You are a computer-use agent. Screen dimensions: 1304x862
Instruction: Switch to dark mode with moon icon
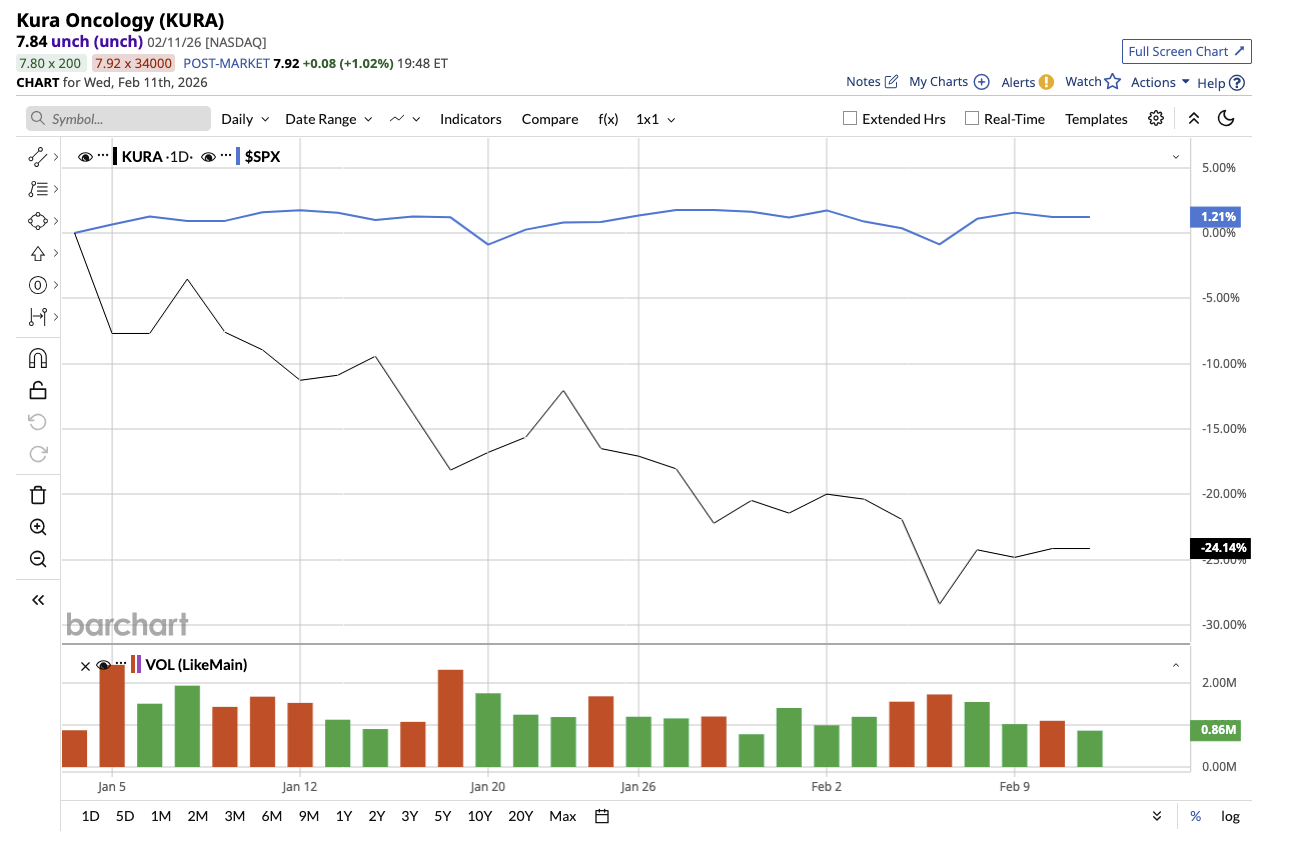pyautogui.click(x=1226, y=118)
